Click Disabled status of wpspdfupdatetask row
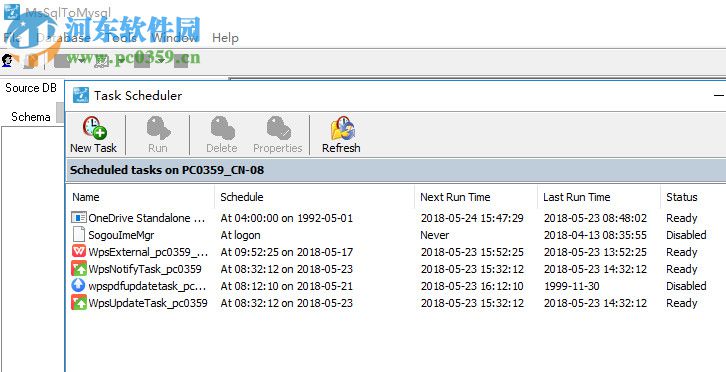Viewport: 726px width, 372px height. [x=686, y=286]
